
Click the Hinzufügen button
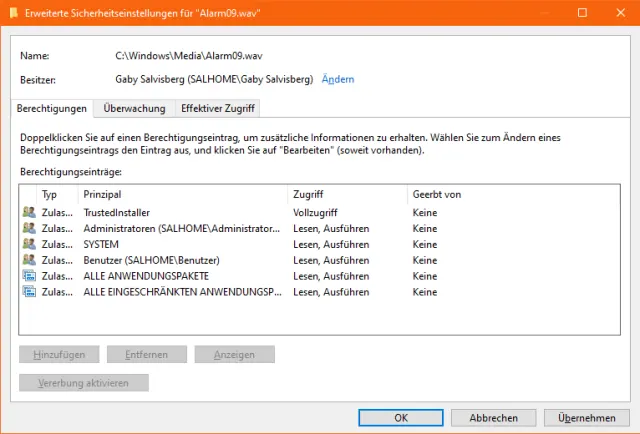tap(59, 354)
